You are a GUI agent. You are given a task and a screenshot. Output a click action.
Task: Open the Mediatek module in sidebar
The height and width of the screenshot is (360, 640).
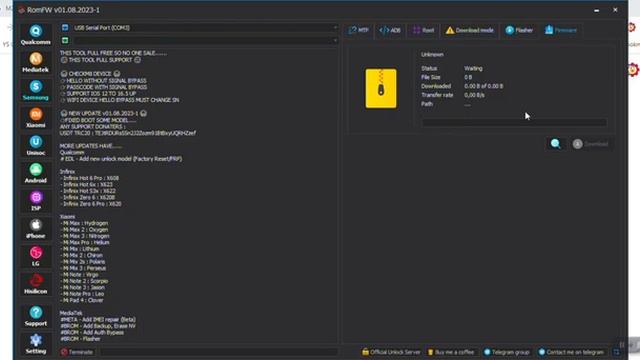coord(36,62)
